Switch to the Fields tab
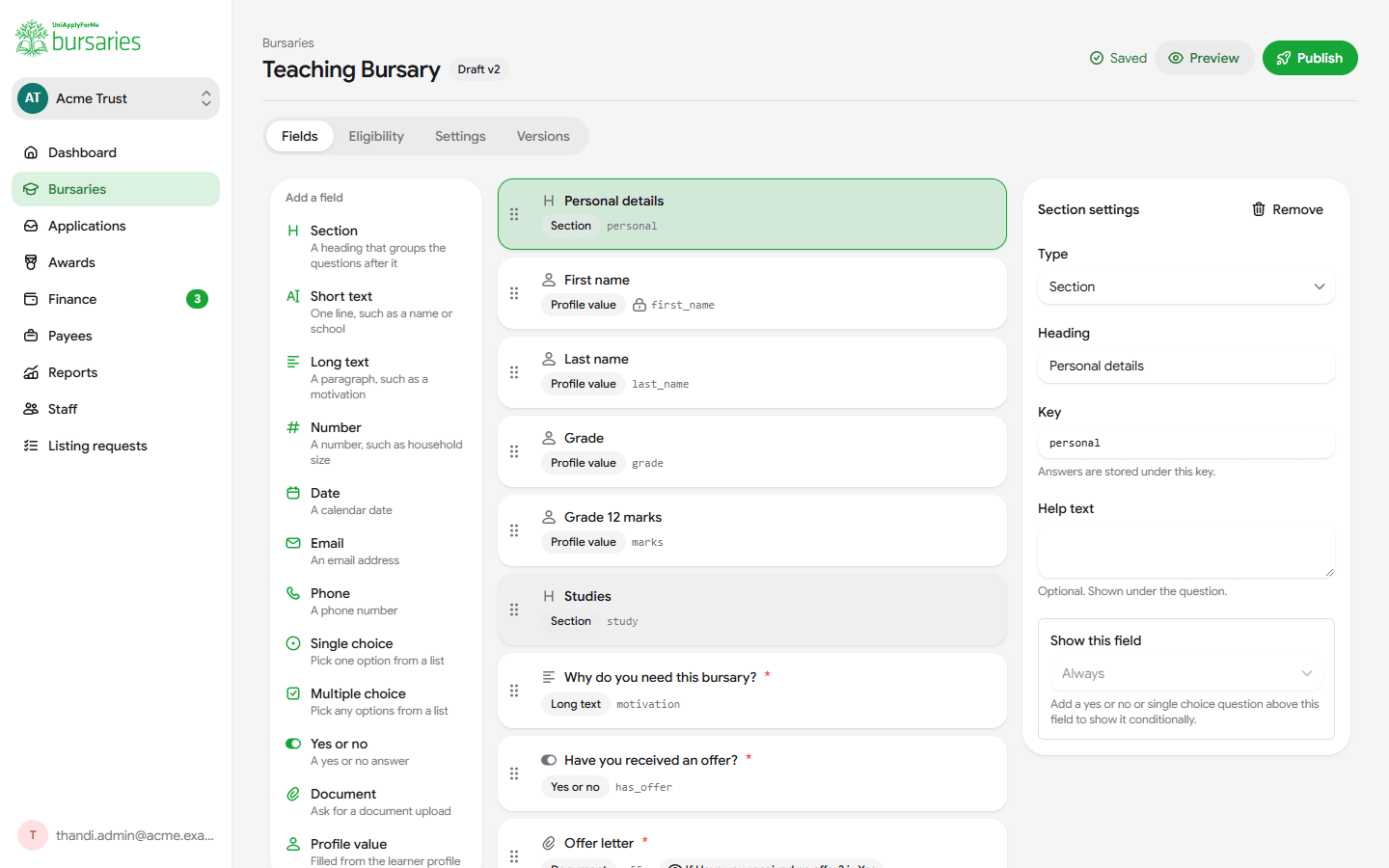 pos(300,136)
